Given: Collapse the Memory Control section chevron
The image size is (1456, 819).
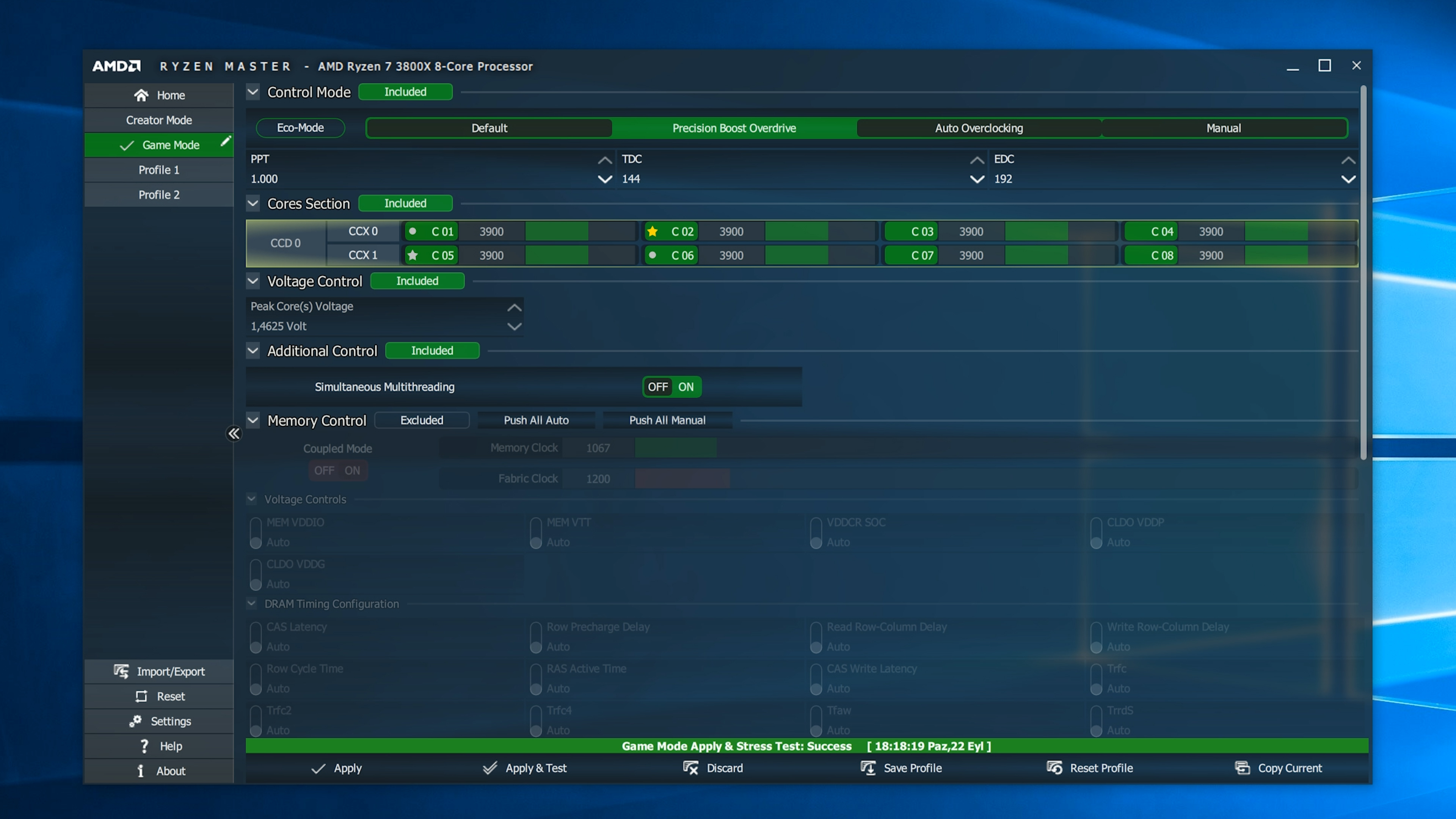Looking at the screenshot, I should tap(253, 420).
